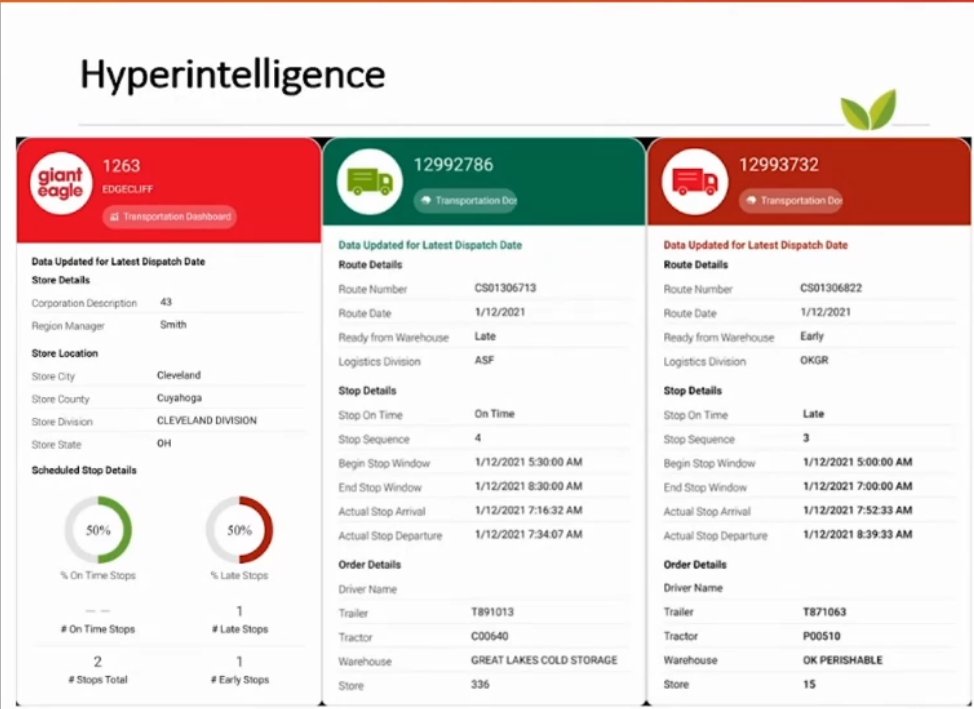Click the # Stops Total value 2
The width and height of the screenshot is (974, 709).
(x=98, y=661)
